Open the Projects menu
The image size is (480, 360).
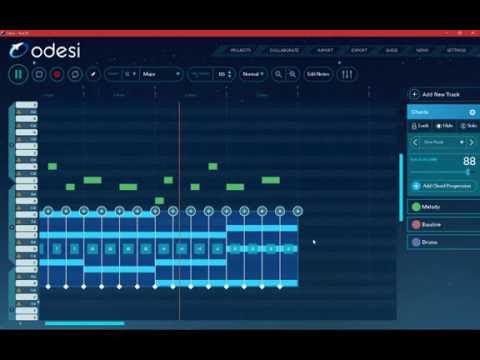tap(240, 50)
